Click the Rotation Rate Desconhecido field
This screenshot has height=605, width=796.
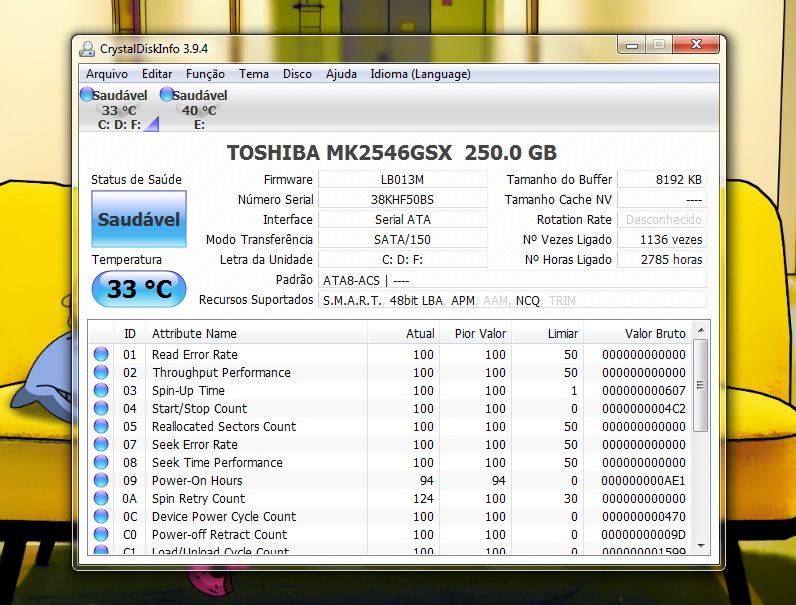pyautogui.click(x=661, y=220)
